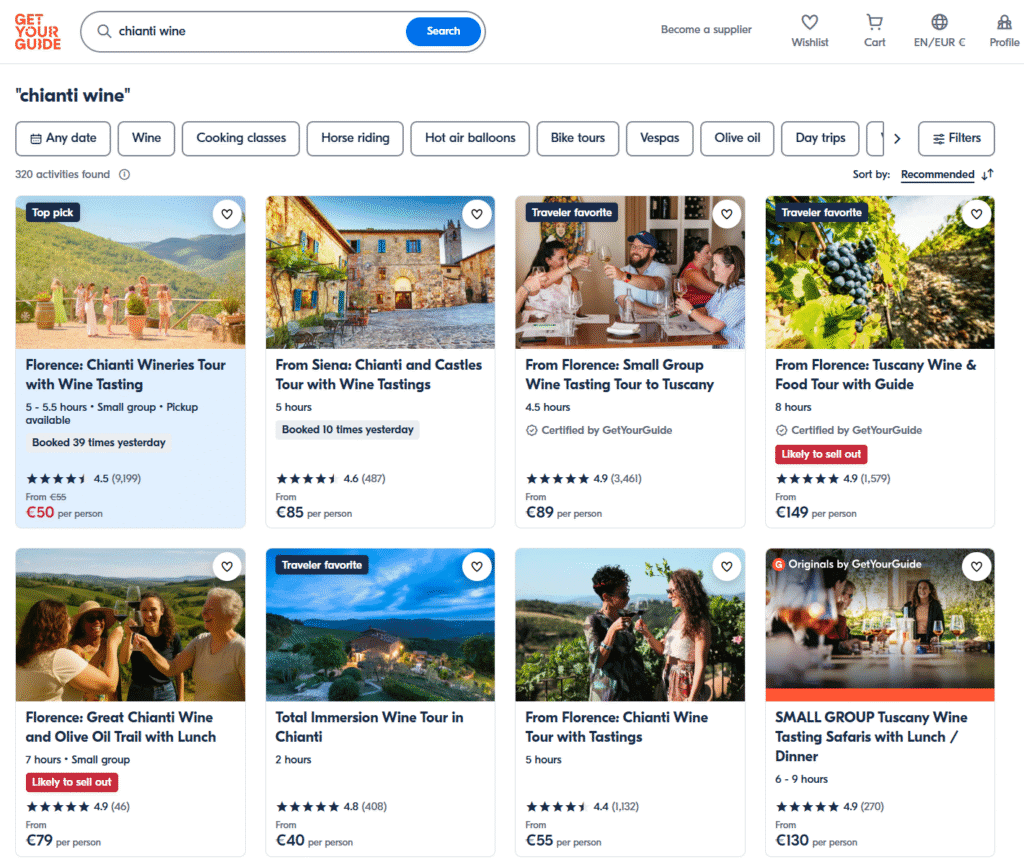Open From Florence: Tuscany Wine & Food title
Screen dimensions: 1024x865
click(876, 375)
